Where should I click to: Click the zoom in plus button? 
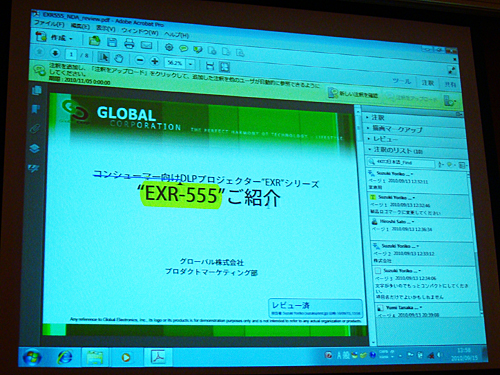click(x=155, y=61)
